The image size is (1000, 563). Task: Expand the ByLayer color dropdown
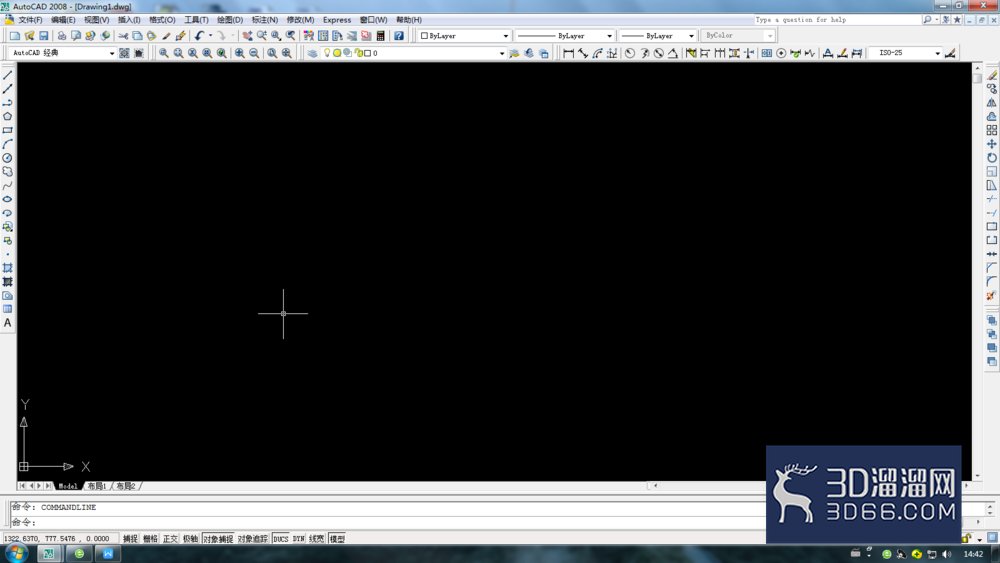464,36
